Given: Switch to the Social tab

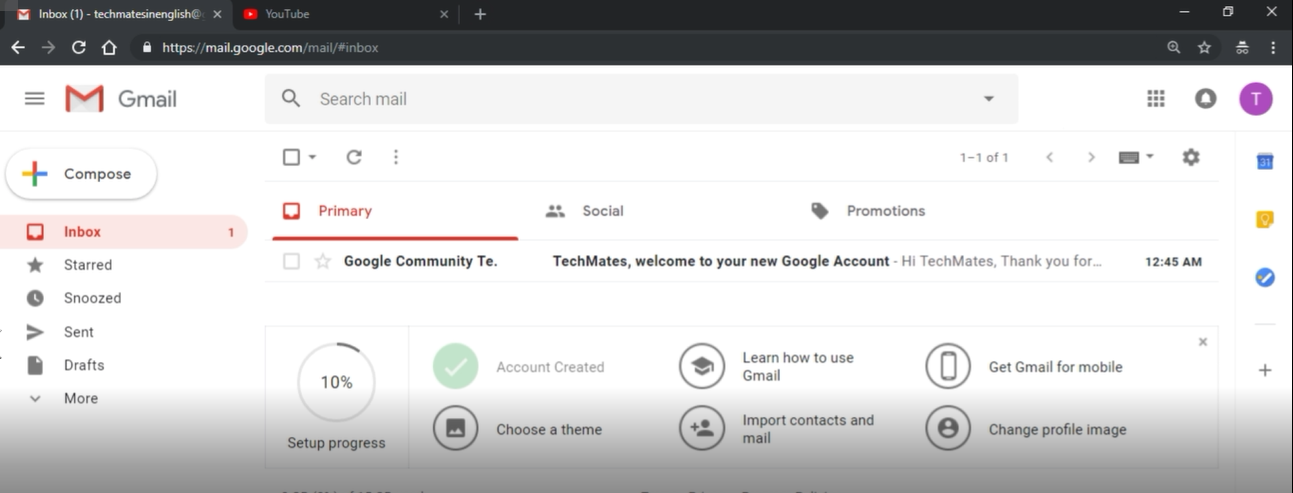Looking at the screenshot, I should [x=603, y=211].
